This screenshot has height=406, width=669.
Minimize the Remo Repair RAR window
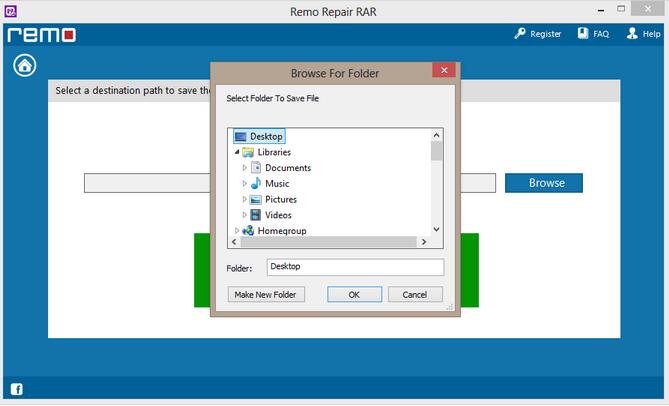(601, 10)
